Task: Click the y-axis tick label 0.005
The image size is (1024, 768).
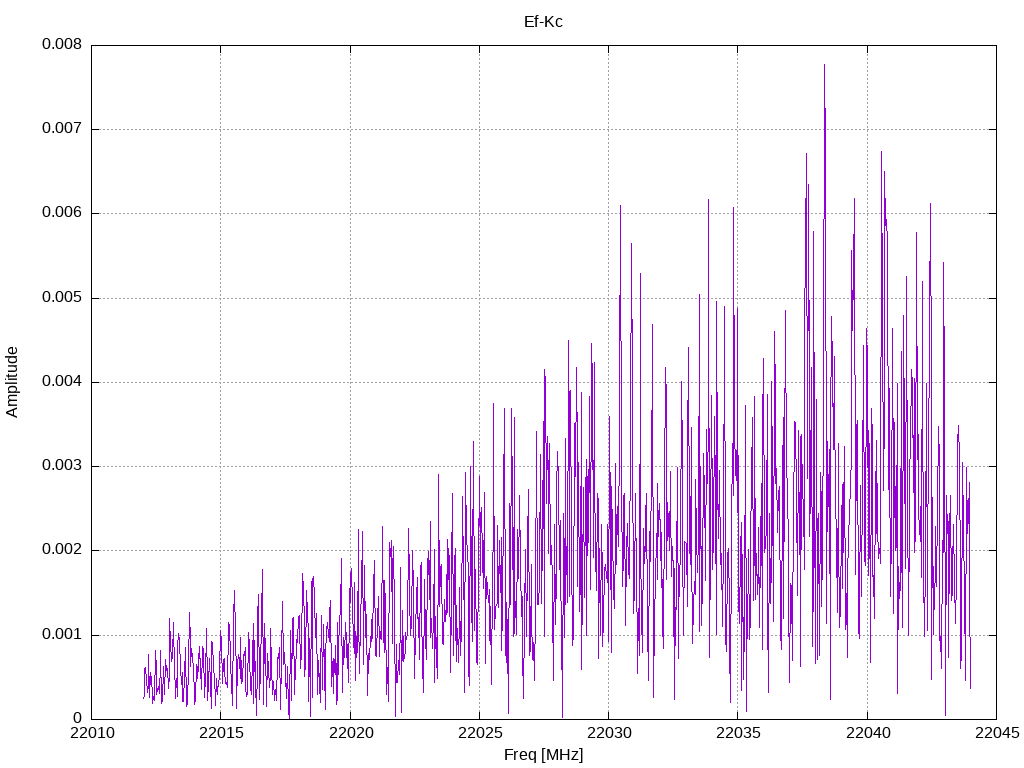Action: (62, 298)
